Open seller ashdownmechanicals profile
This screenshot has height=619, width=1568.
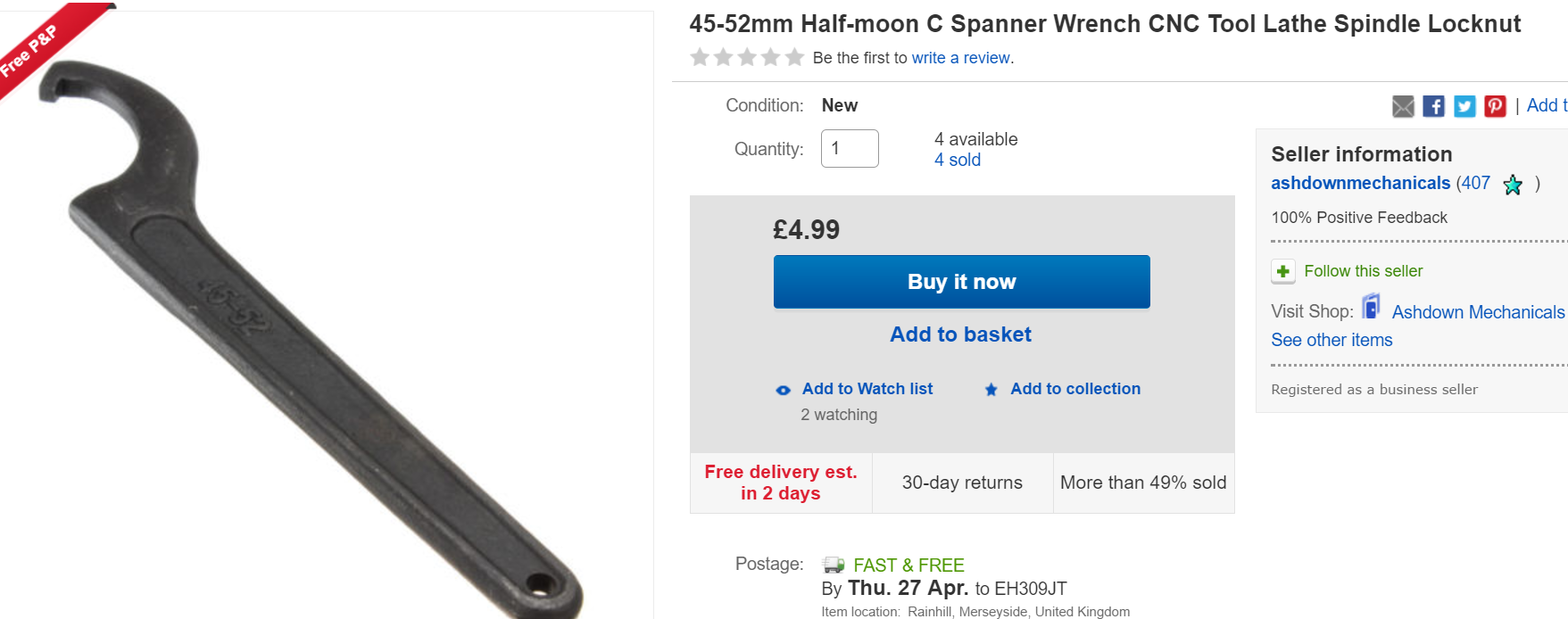pyautogui.click(x=1360, y=183)
